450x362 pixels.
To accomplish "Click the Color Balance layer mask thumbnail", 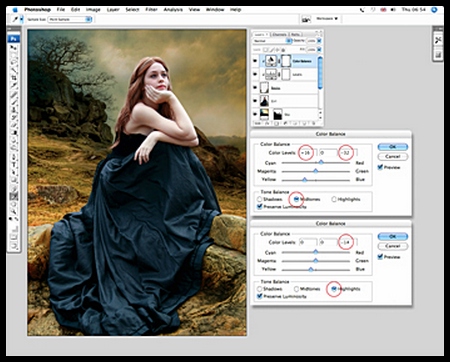I will pyautogui.click(x=286, y=61).
